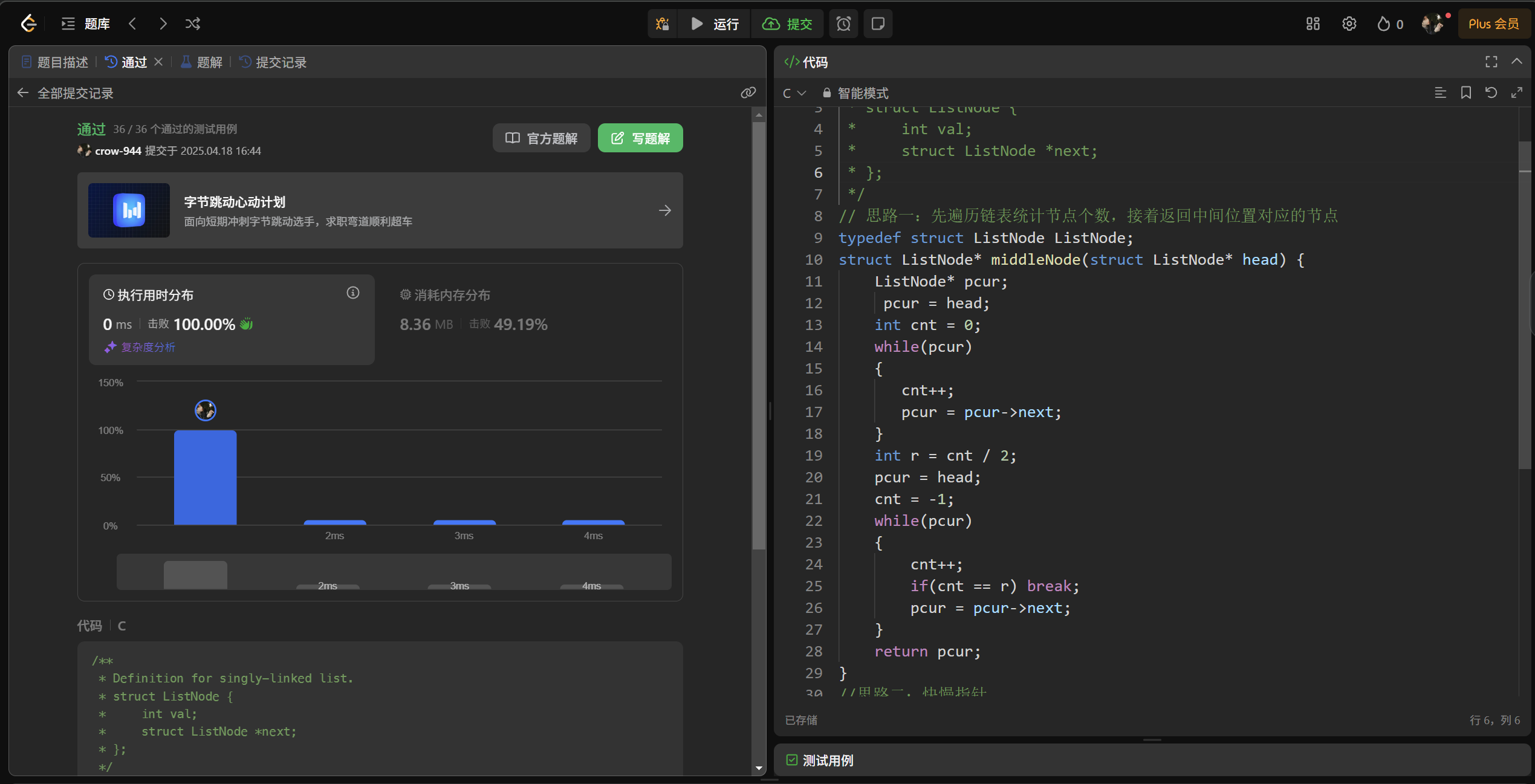Open the C language dropdown
This screenshot has width=1535, height=784.
pyautogui.click(x=794, y=93)
